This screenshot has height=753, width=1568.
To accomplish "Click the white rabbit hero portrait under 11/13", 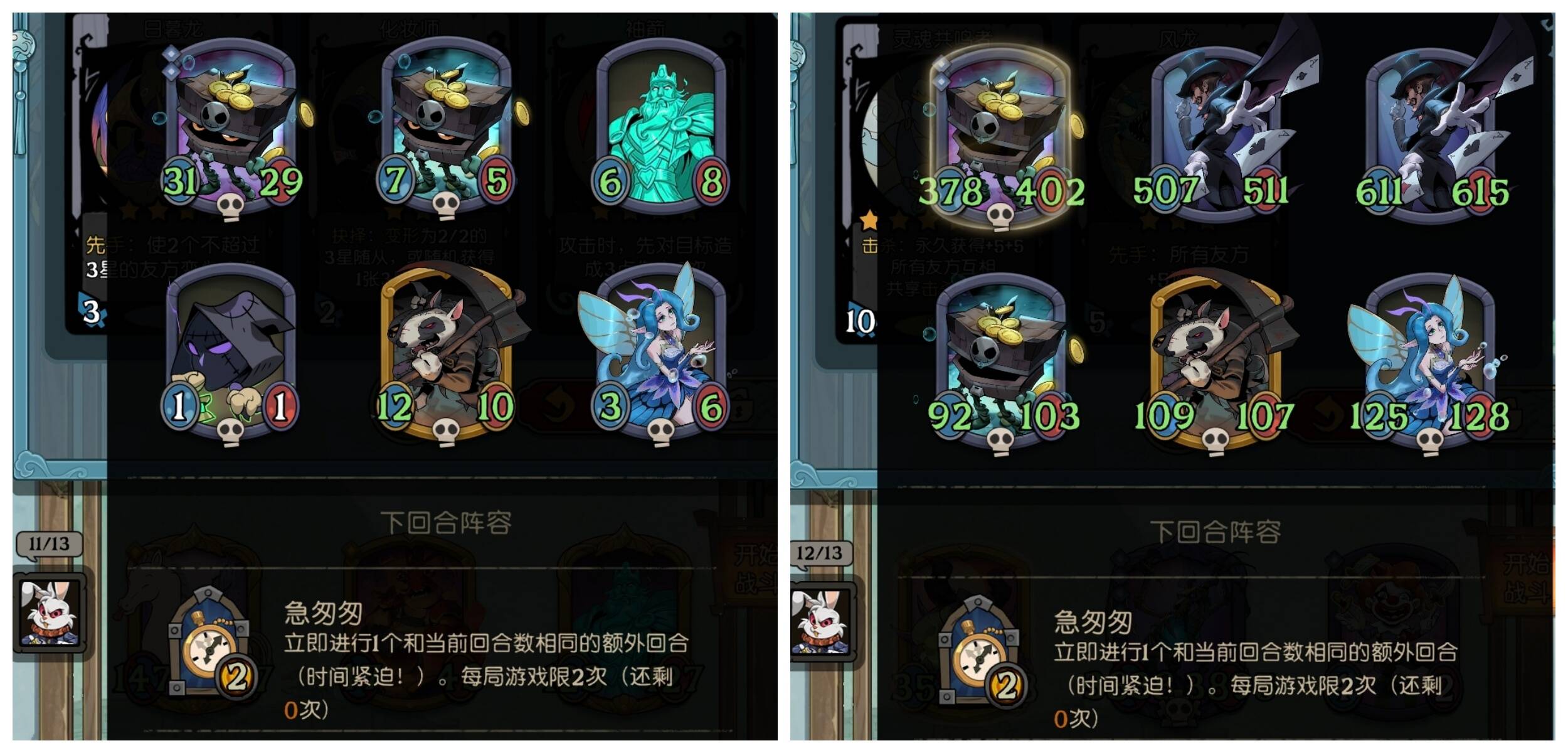I will 50,612.
